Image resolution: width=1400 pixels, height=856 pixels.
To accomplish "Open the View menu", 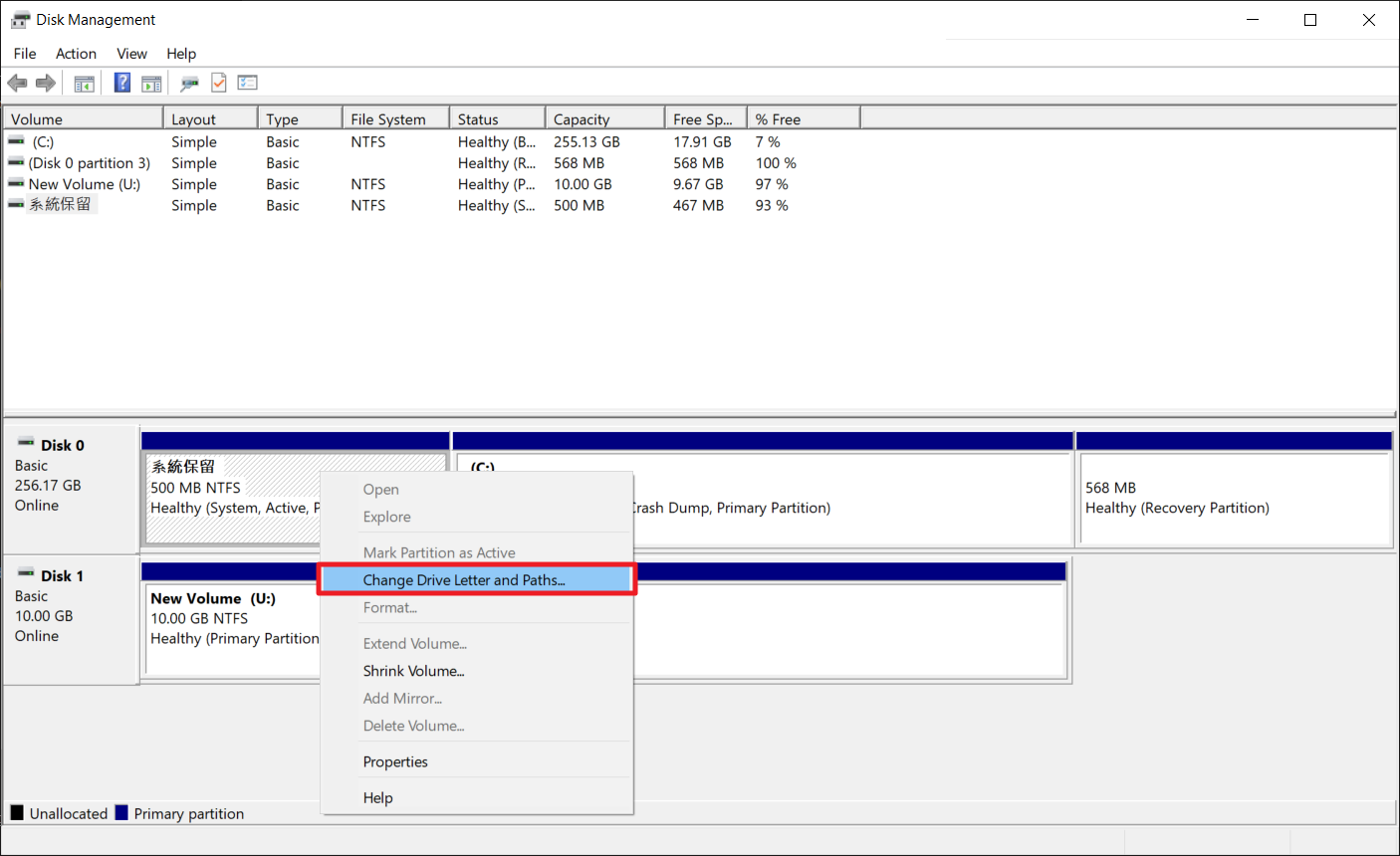I will [x=131, y=54].
